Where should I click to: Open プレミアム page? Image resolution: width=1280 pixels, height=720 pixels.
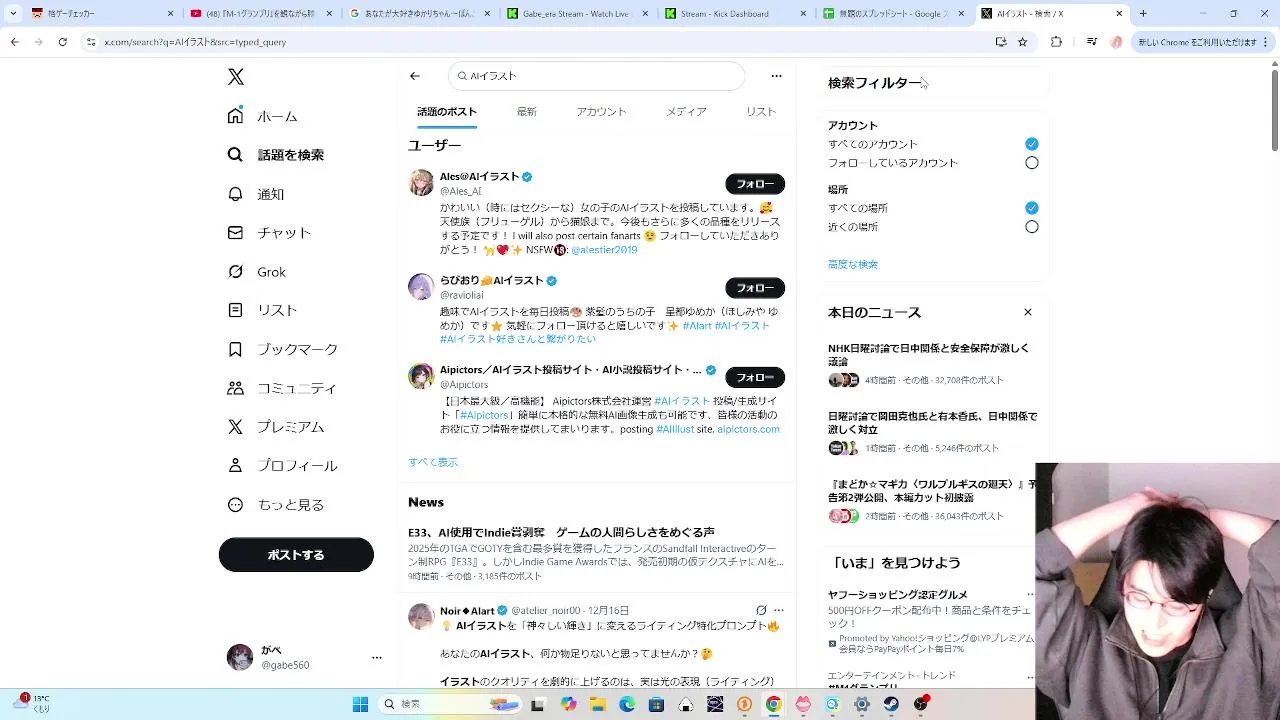[x=276, y=427]
